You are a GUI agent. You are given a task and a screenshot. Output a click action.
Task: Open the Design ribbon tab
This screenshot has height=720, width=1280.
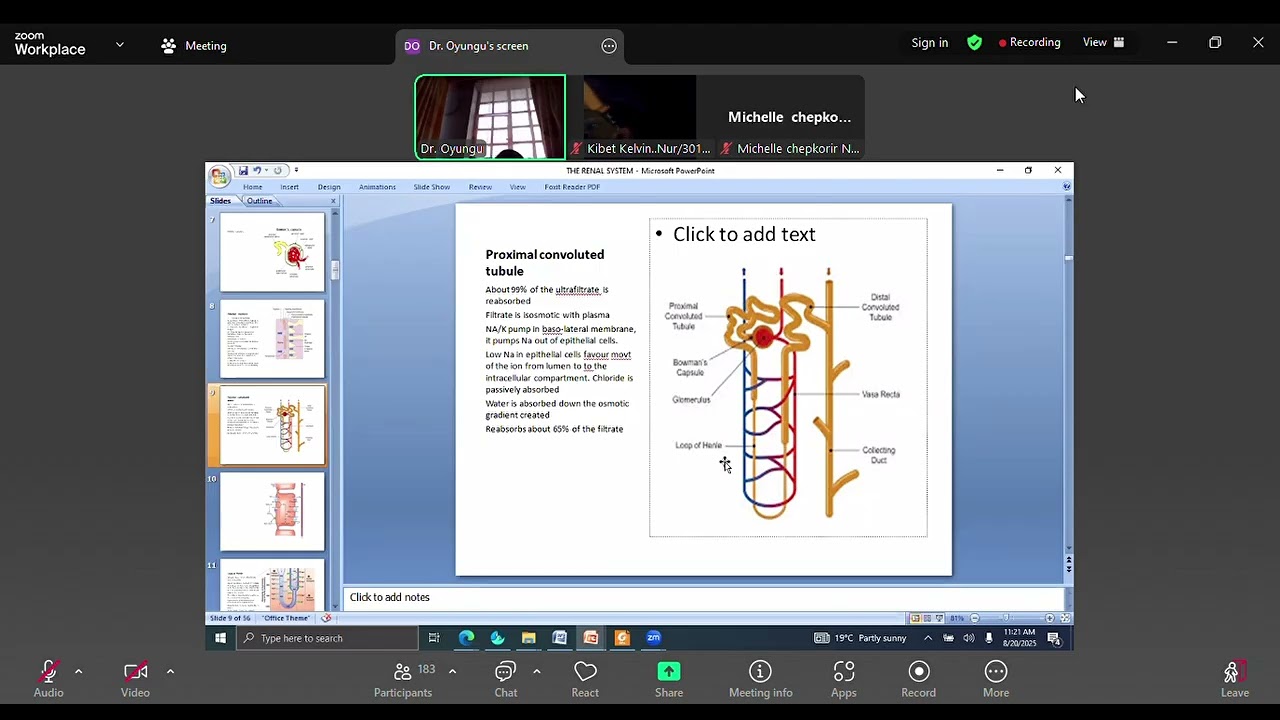[x=329, y=187]
